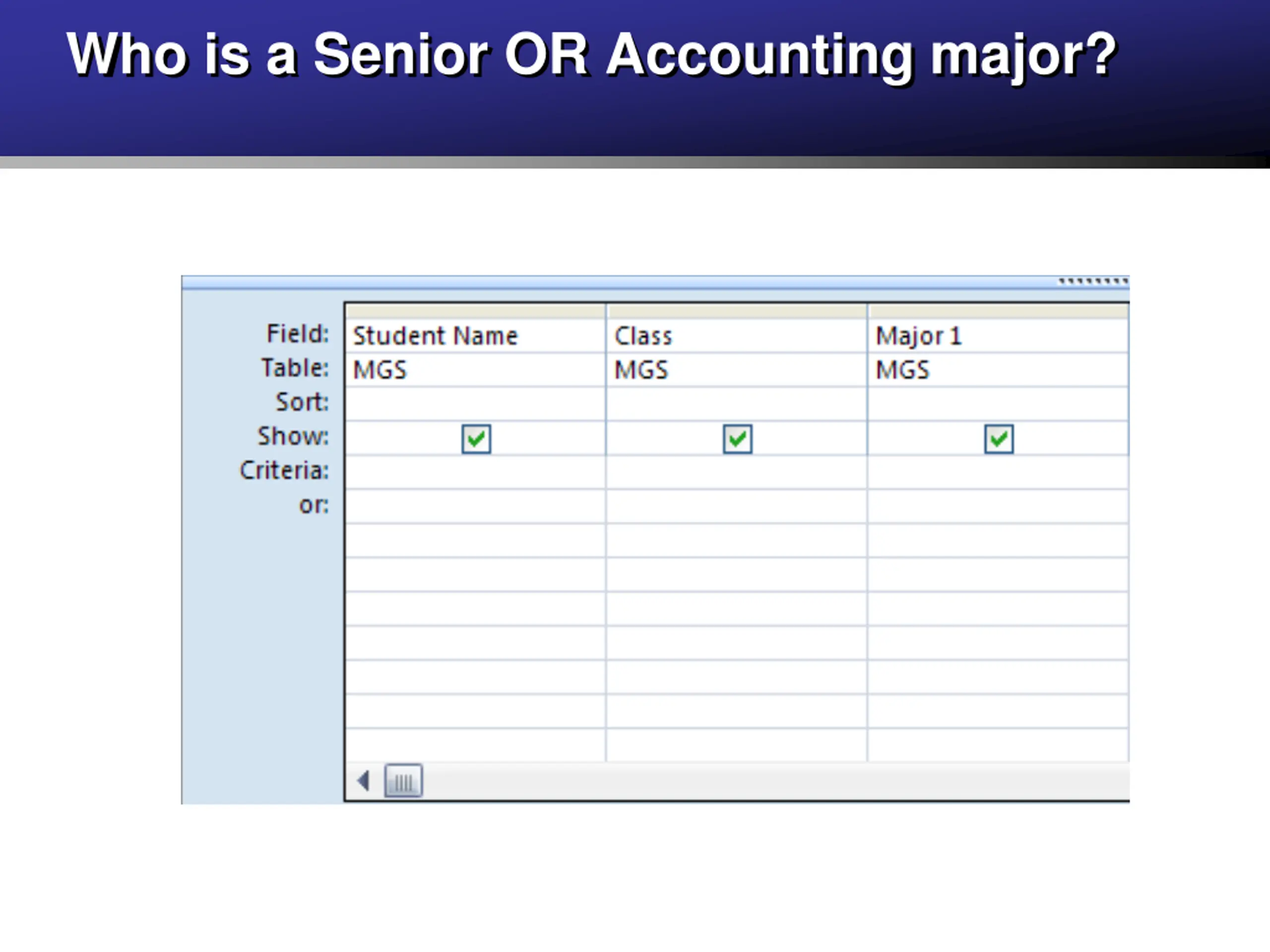The height and width of the screenshot is (952, 1270).
Task: Click the or cell under Major 1
Action: (998, 506)
